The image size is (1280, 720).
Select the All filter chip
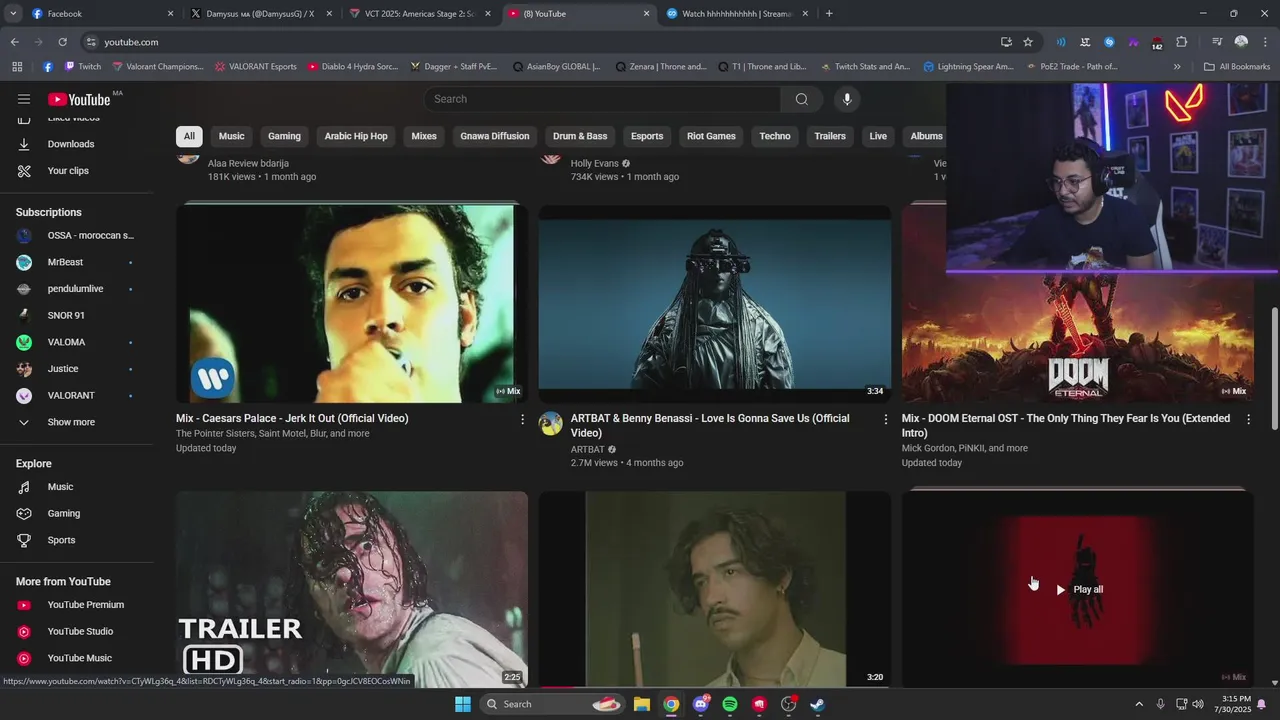[x=189, y=136]
